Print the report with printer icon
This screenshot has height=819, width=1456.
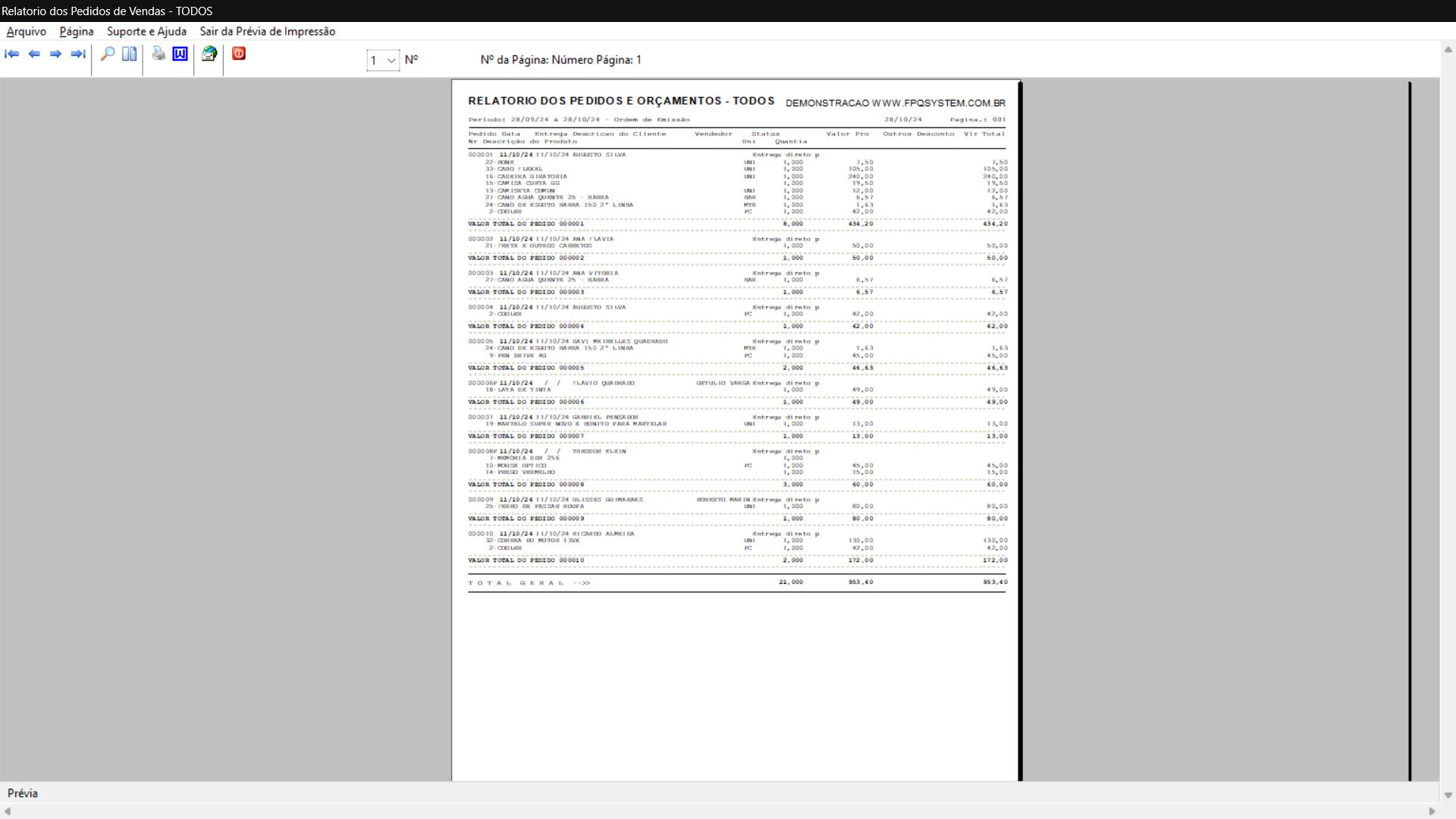click(x=158, y=54)
